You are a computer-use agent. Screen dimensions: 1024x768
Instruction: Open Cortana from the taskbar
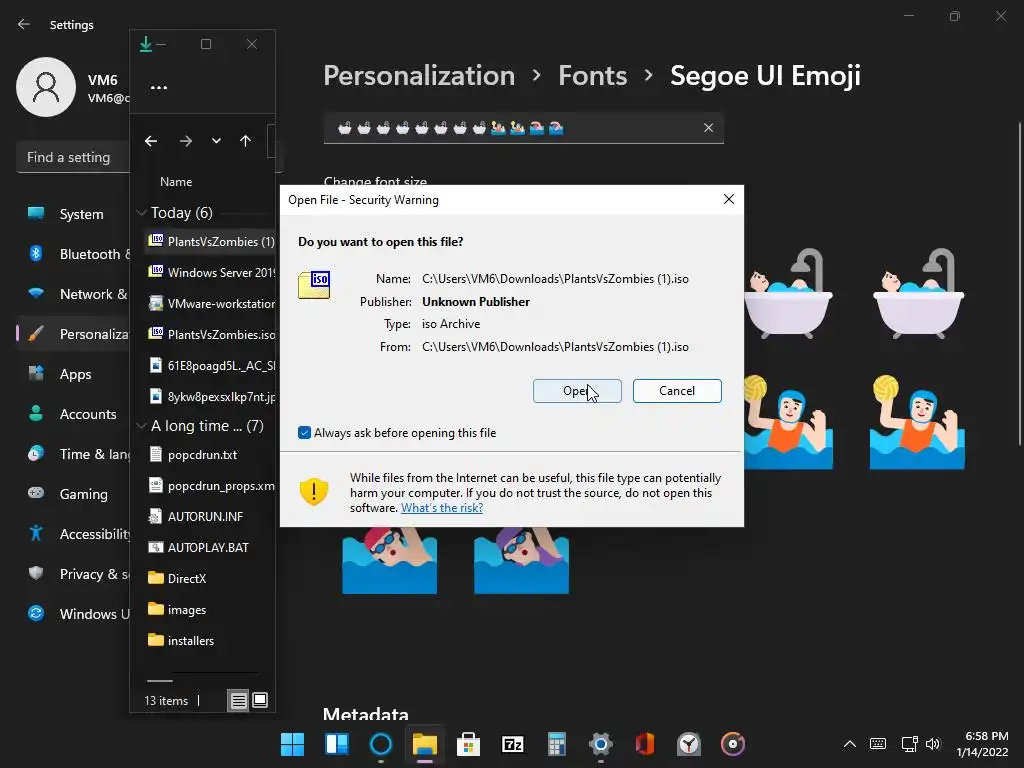point(380,744)
